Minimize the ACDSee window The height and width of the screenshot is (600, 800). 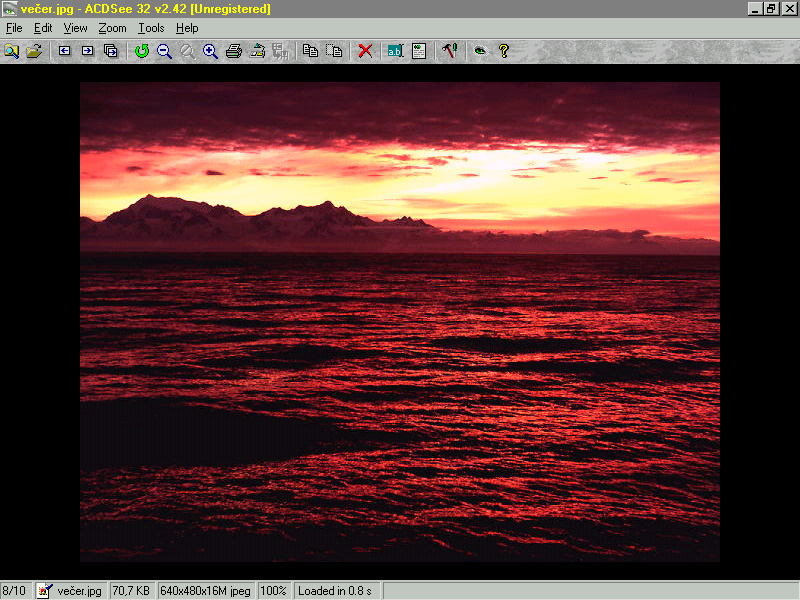(x=755, y=9)
